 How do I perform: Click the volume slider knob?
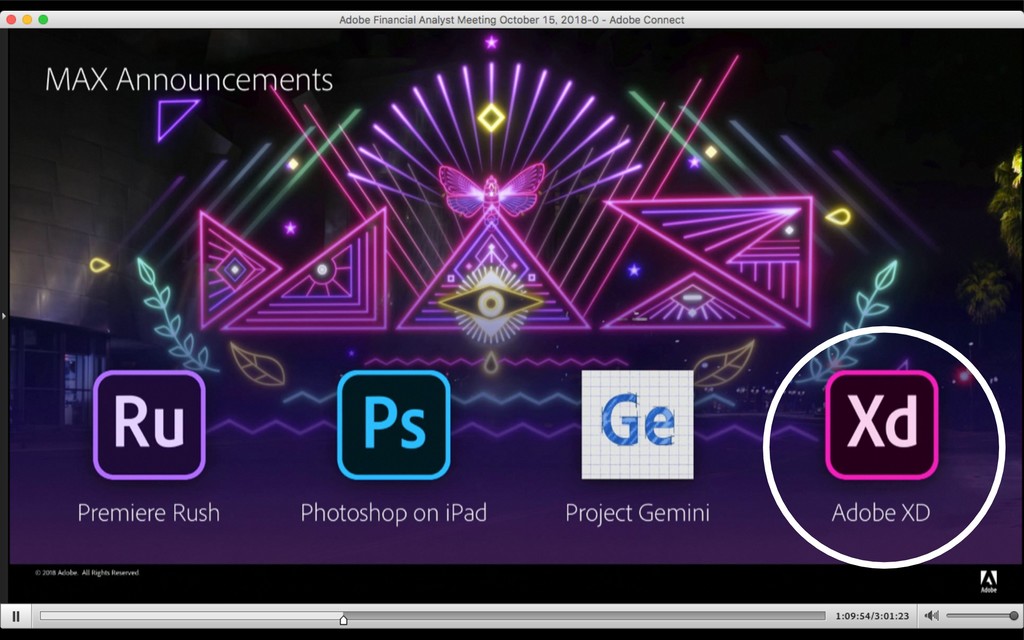pyautogui.click(x=1014, y=615)
